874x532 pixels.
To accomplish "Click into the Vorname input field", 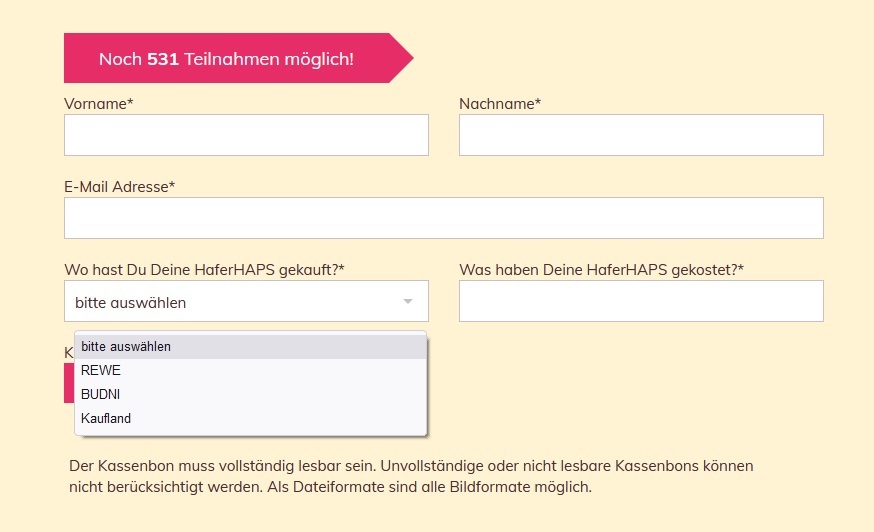I will (246, 135).
